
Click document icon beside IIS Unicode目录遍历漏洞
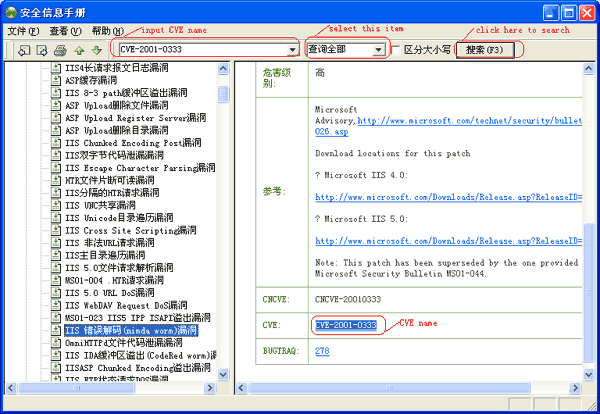pos(57,217)
